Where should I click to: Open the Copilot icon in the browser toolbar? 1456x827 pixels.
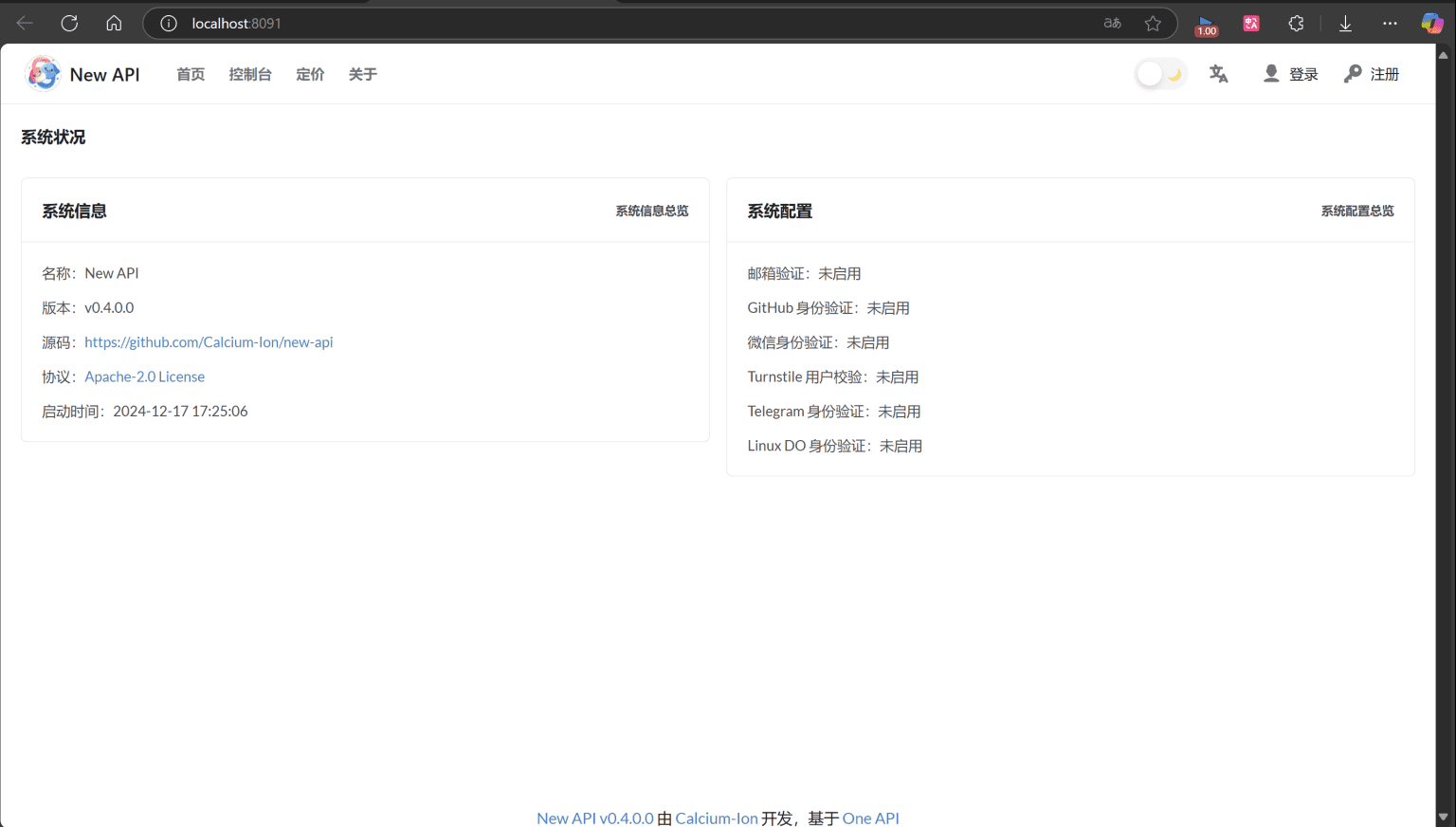pos(1431,23)
